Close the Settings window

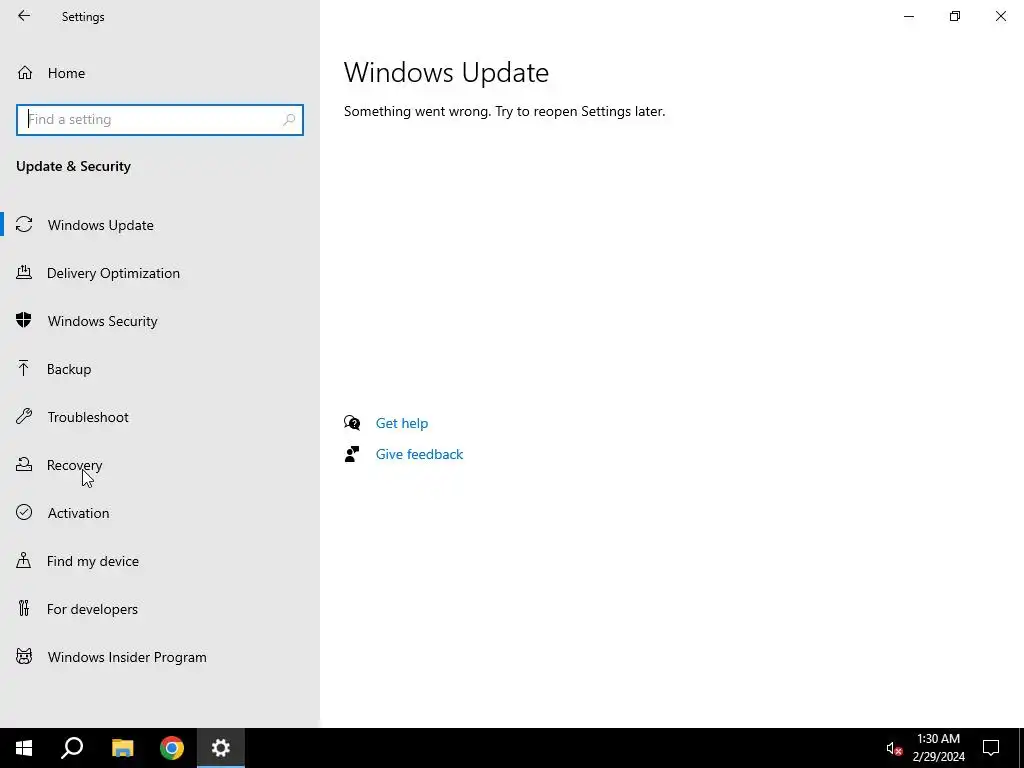pos(1000,16)
